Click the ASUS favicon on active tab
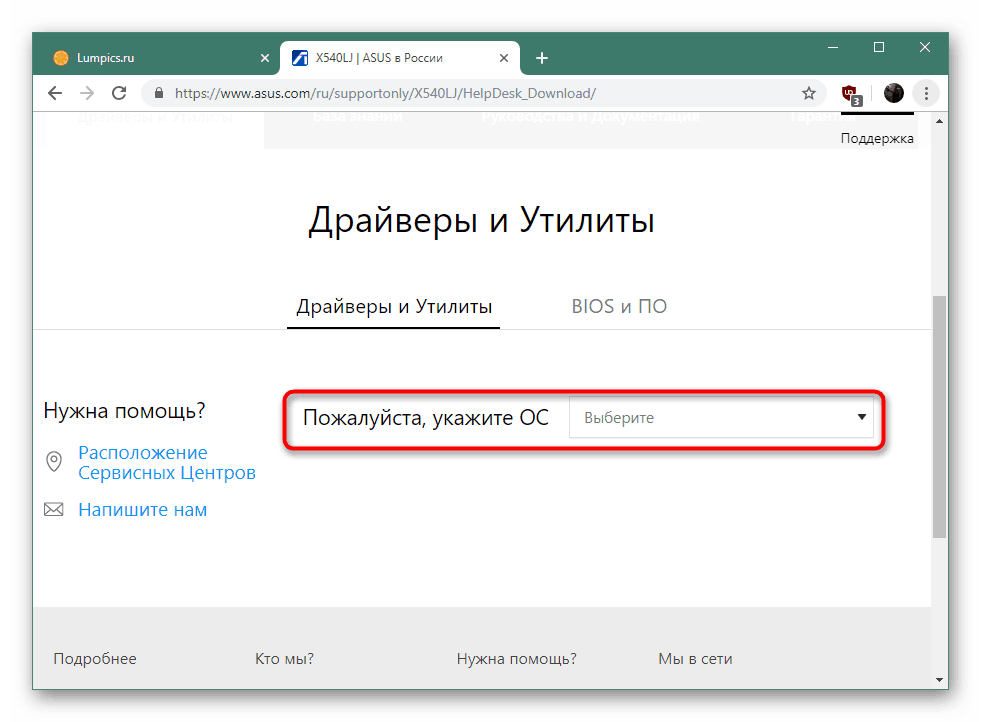Image resolution: width=981 pixels, height=722 pixels. 300,58
